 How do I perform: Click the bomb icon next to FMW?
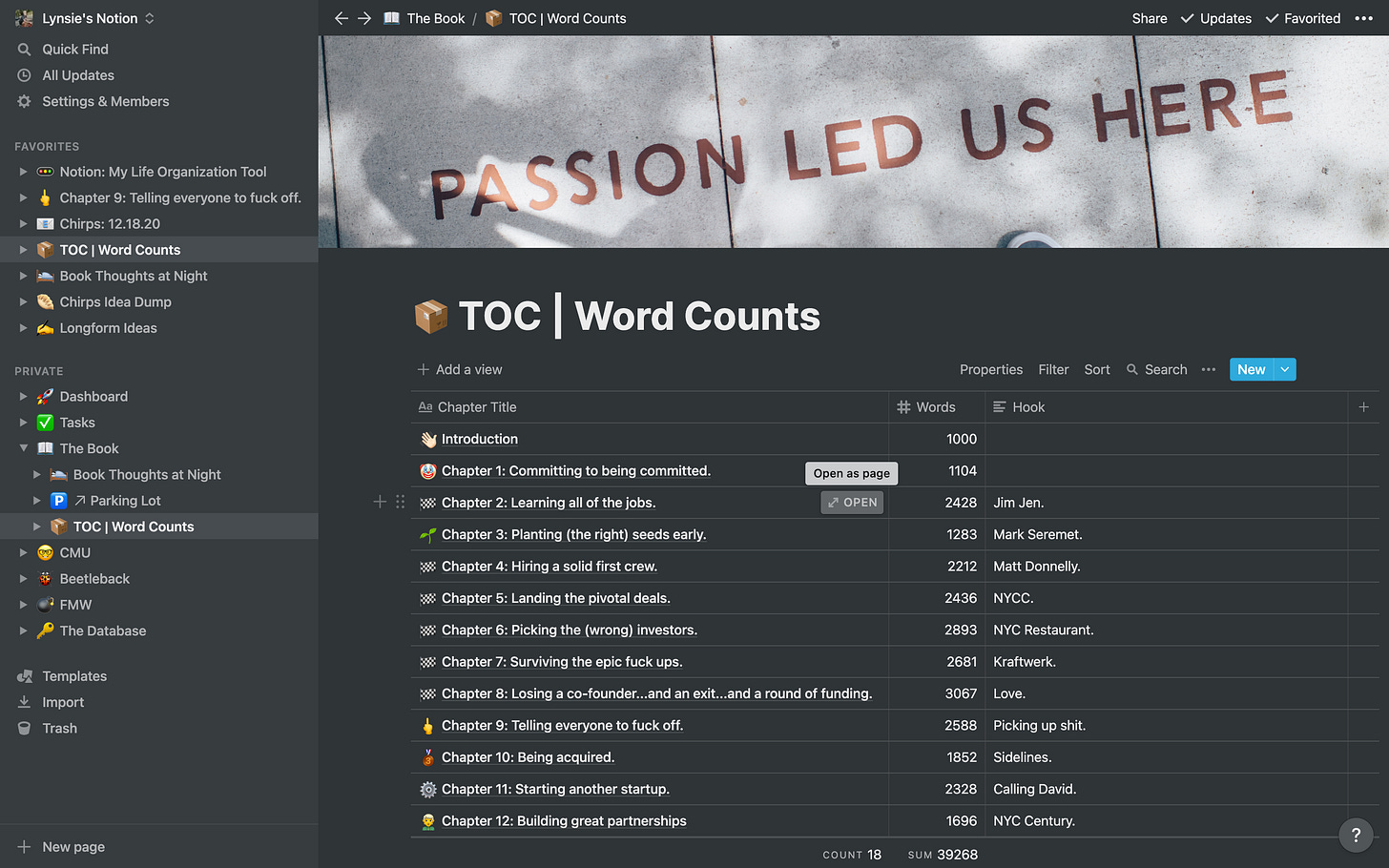tap(45, 605)
